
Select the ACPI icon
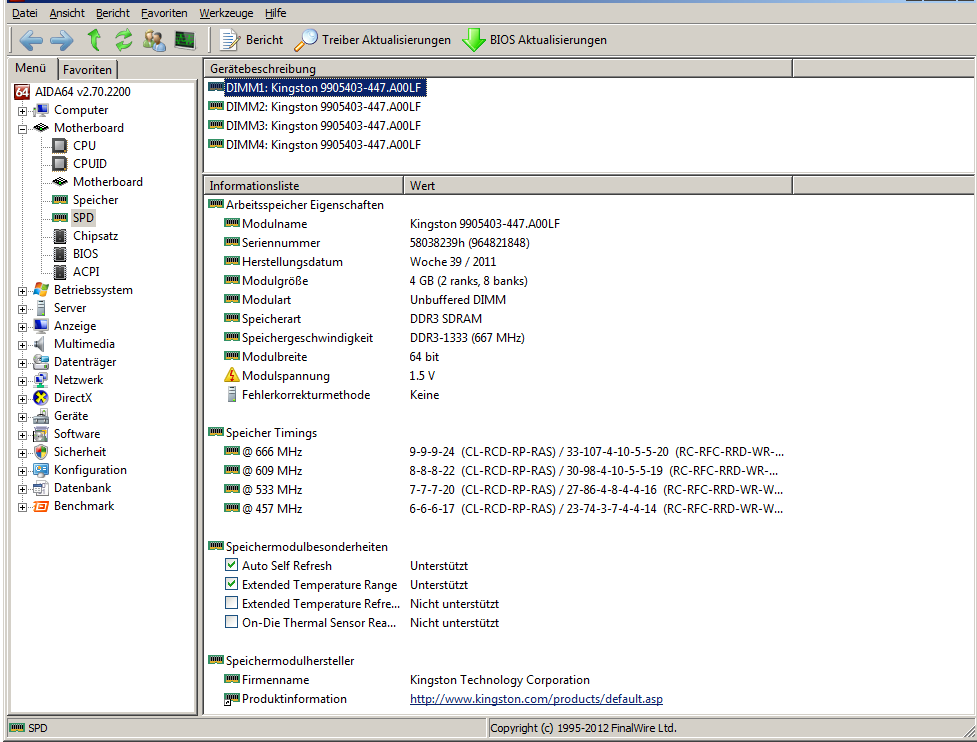[x=60, y=272]
